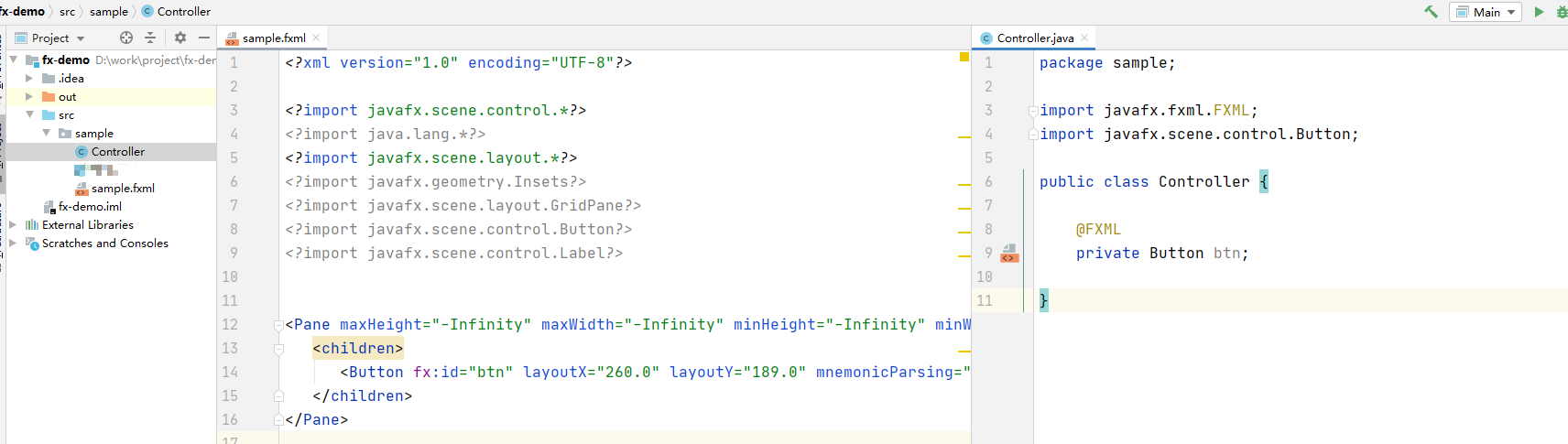The image size is (1568, 444).
Task: Collapse the src folder
Action: (29, 114)
